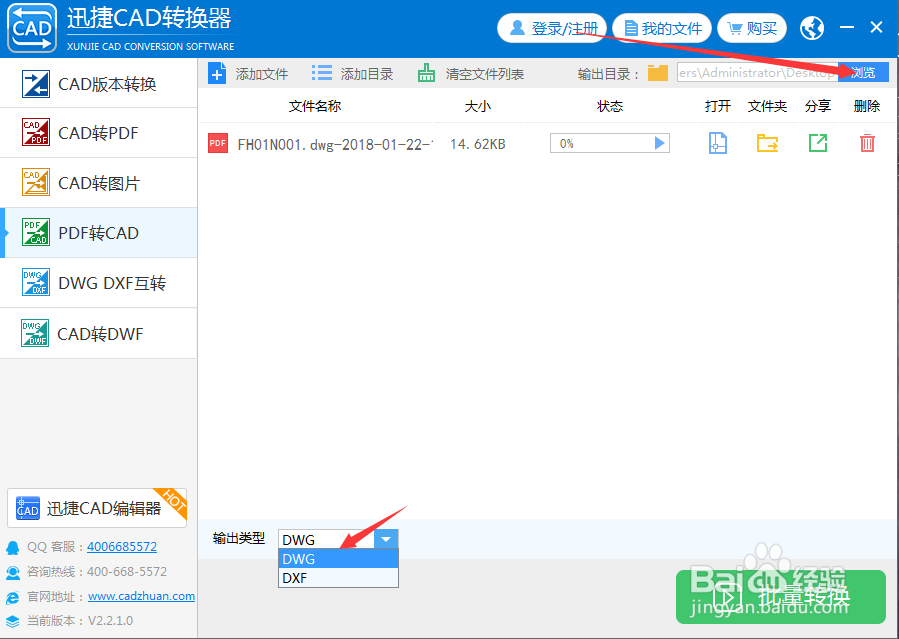
Task: Select DXF as output type
Action: tap(295, 577)
